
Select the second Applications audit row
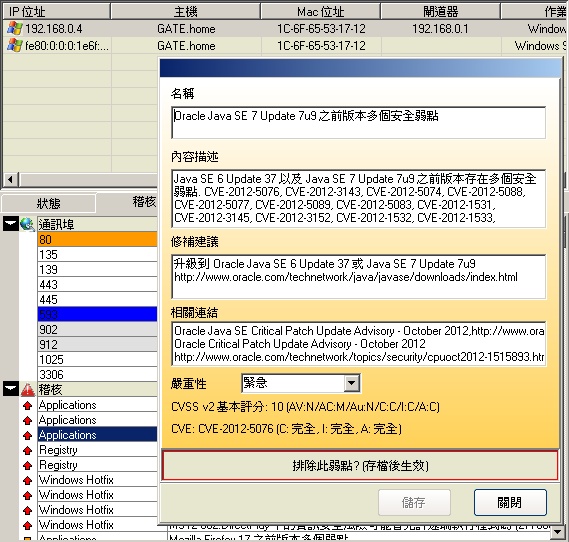(97, 419)
